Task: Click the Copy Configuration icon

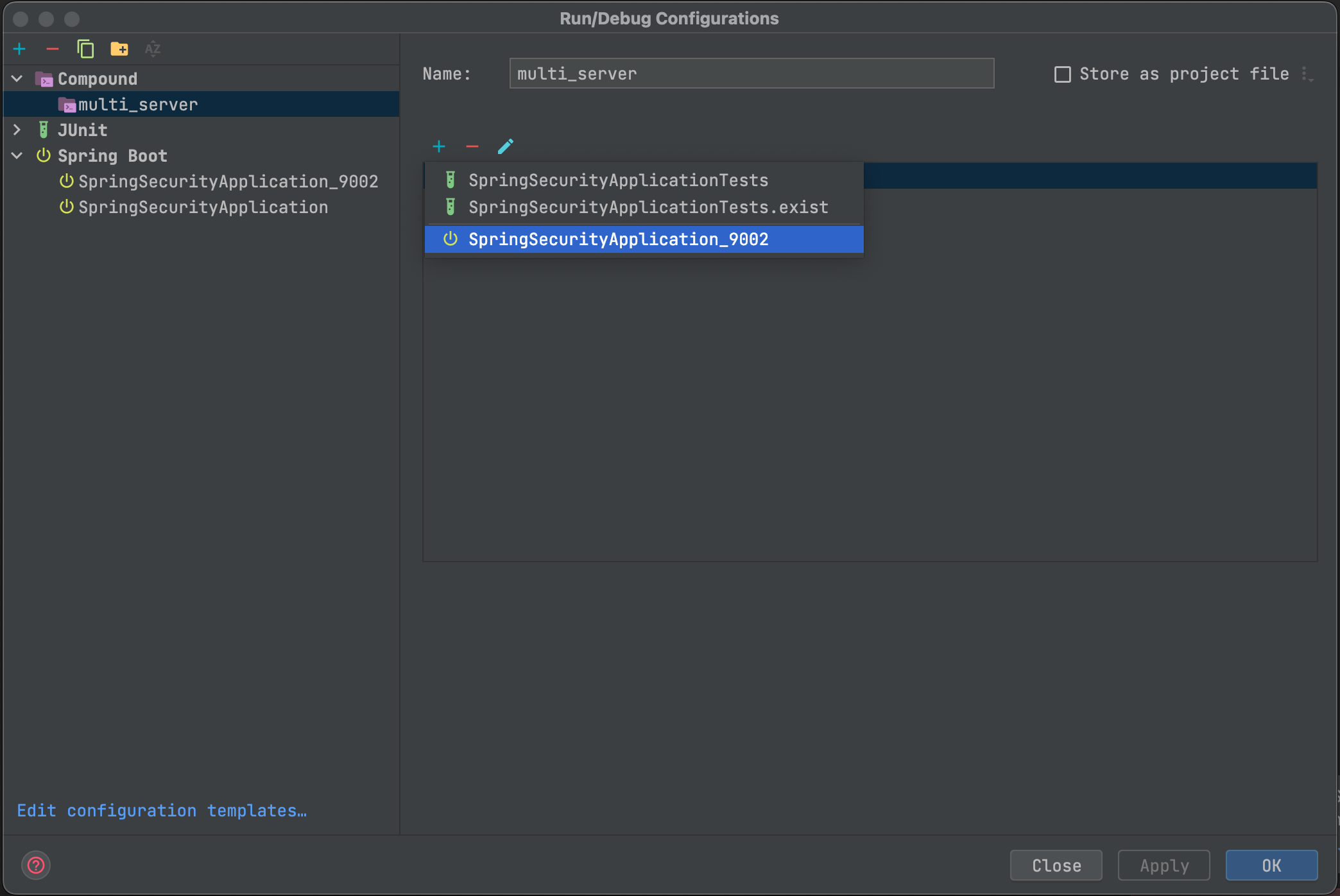Action: click(85, 49)
